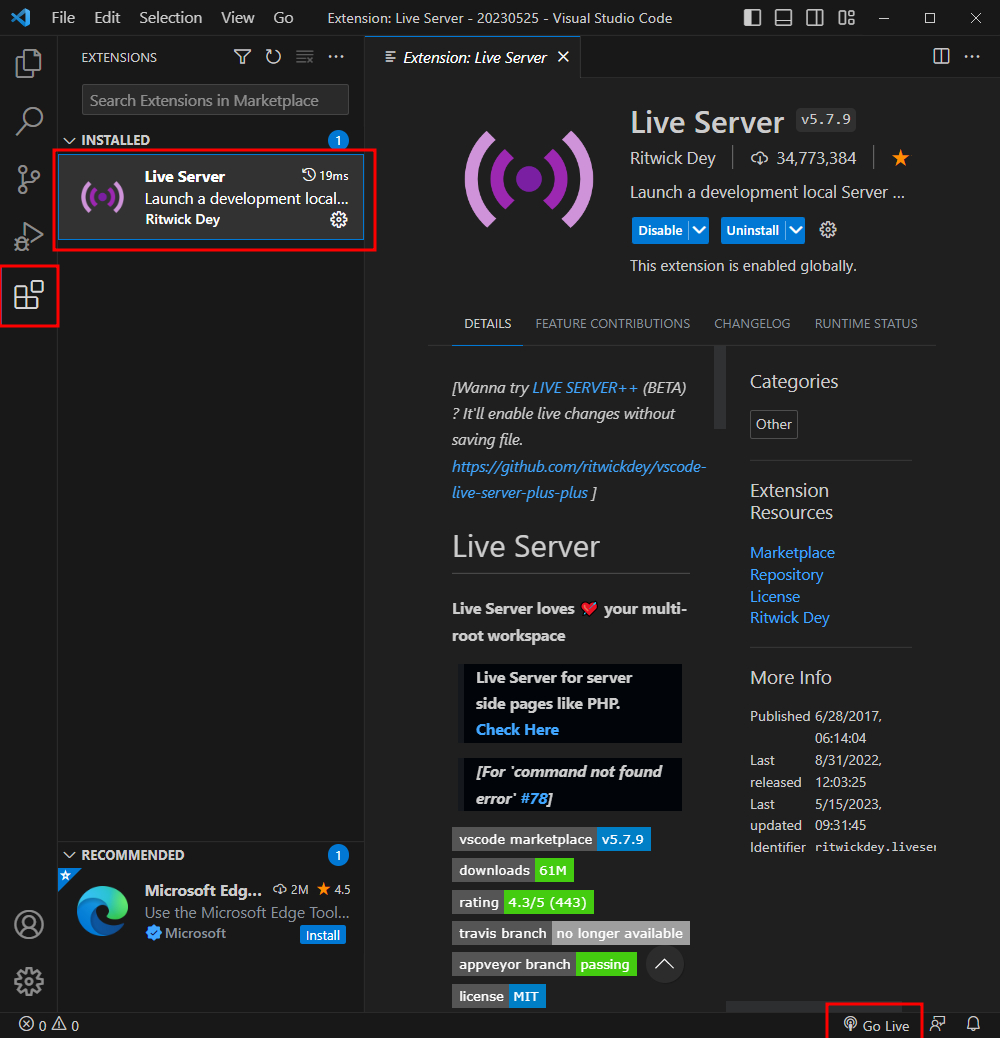This screenshot has height=1038, width=1000.
Task: Click the Ritwick Dey publisher name in header
Action: pyautogui.click(x=672, y=158)
